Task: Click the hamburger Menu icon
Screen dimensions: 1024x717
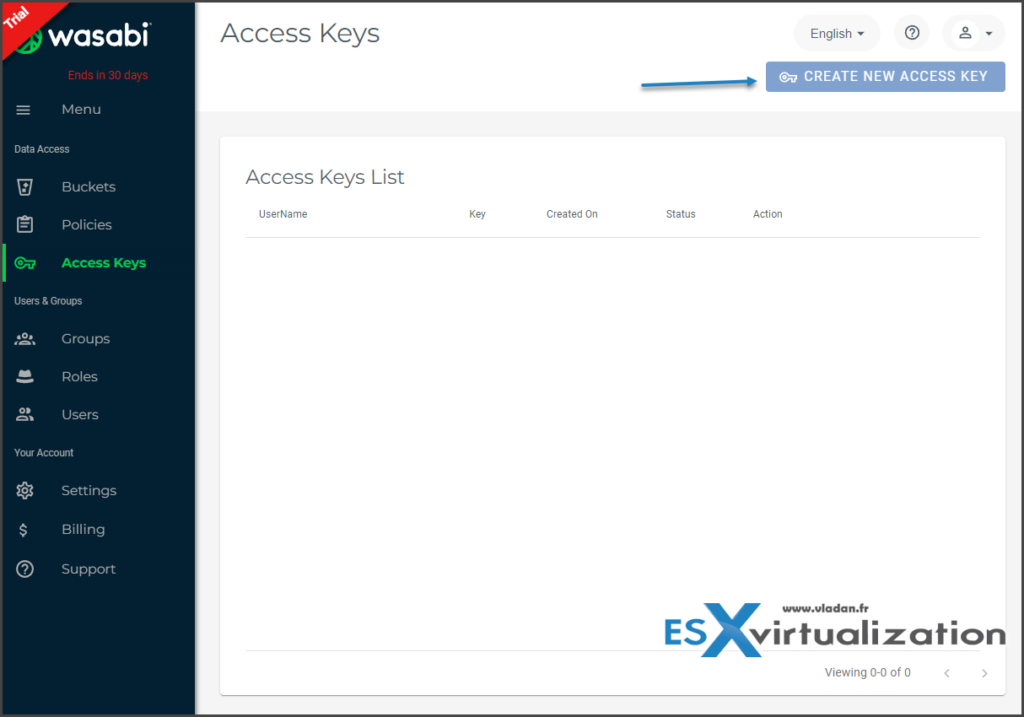Action: point(25,109)
